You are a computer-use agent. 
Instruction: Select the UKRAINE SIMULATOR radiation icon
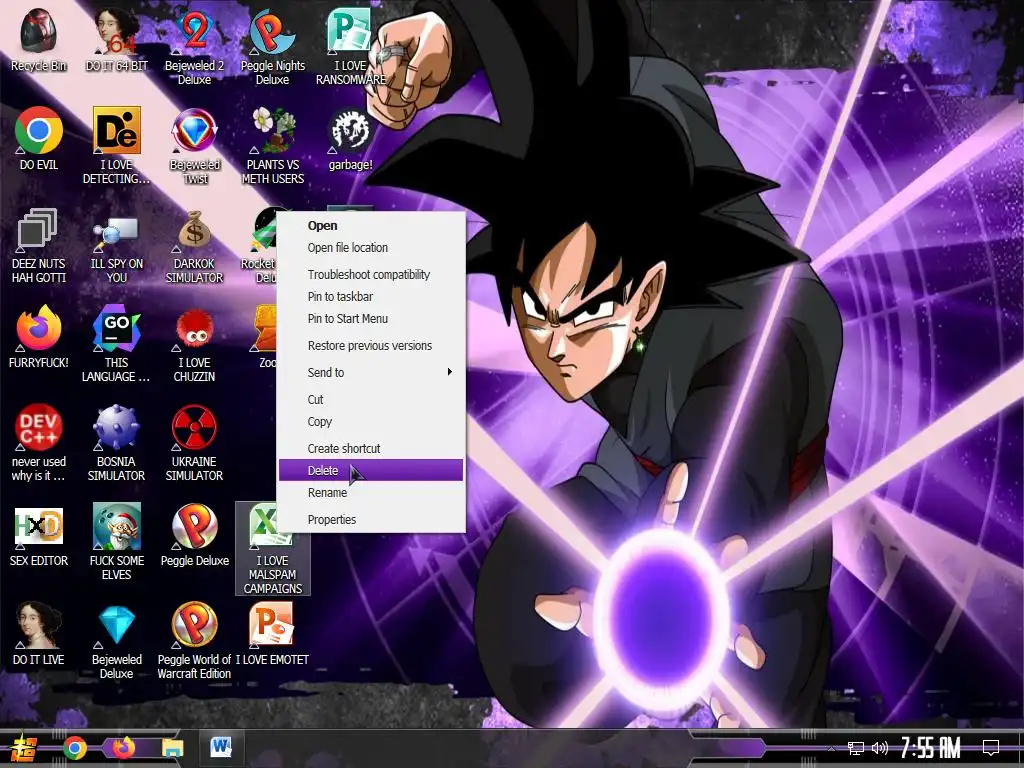(194, 442)
